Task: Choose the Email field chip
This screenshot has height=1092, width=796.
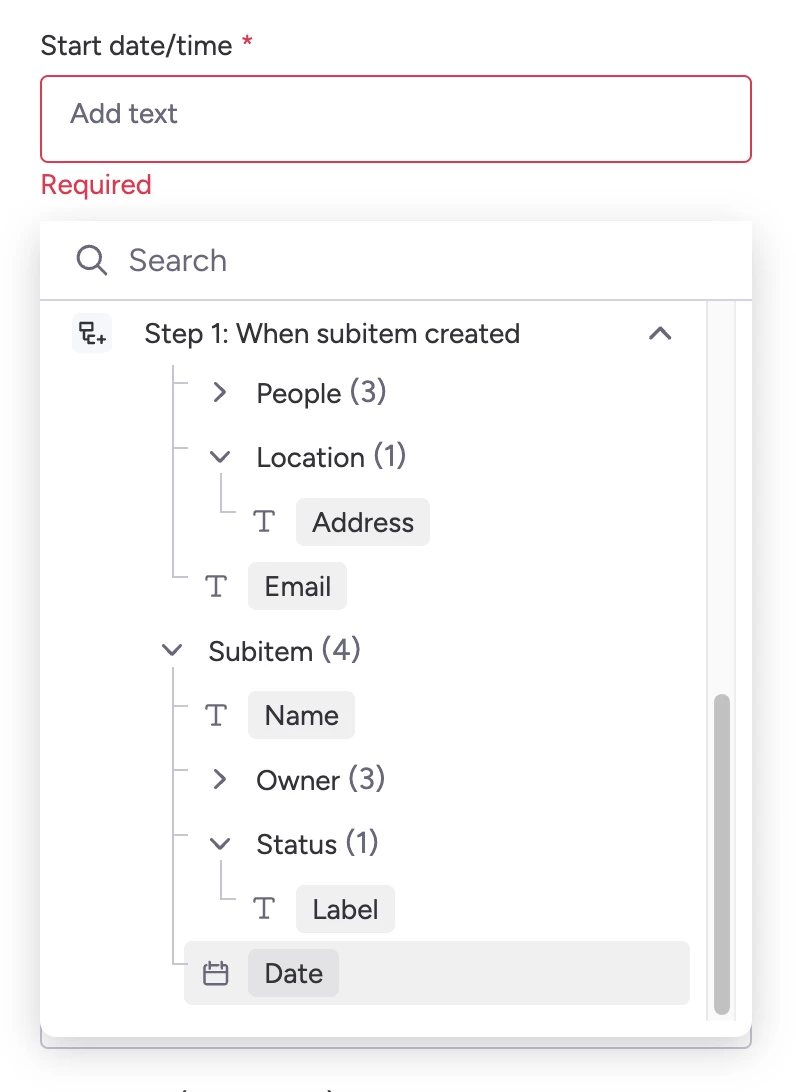Action: pyautogui.click(x=297, y=587)
